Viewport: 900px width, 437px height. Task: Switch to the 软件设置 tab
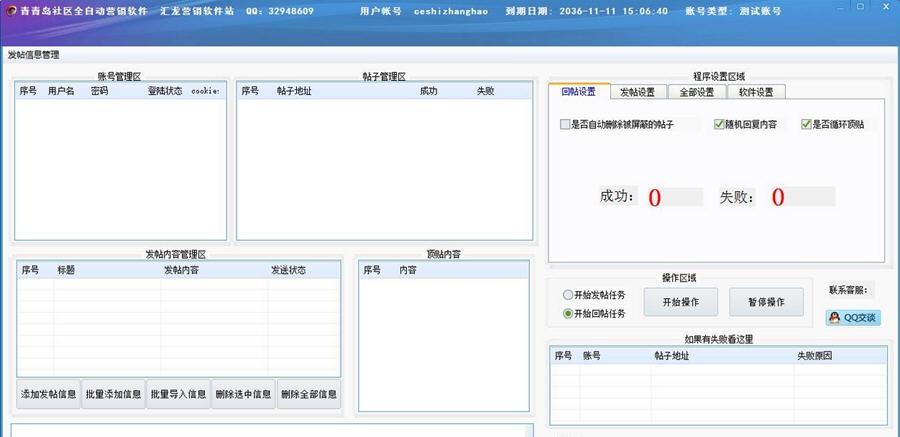(756, 92)
